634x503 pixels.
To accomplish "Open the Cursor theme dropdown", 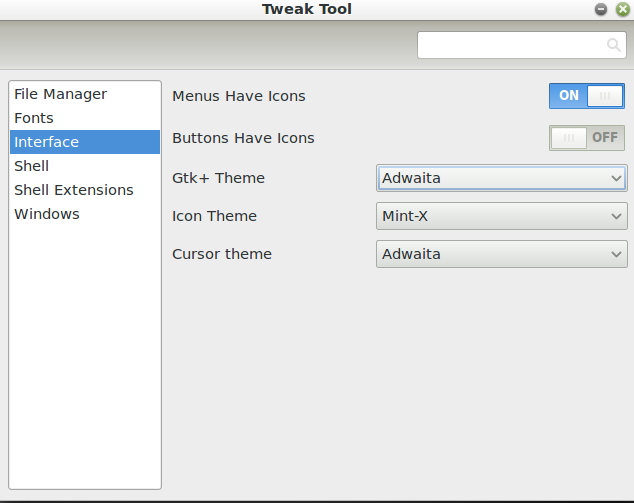I will 502,254.
